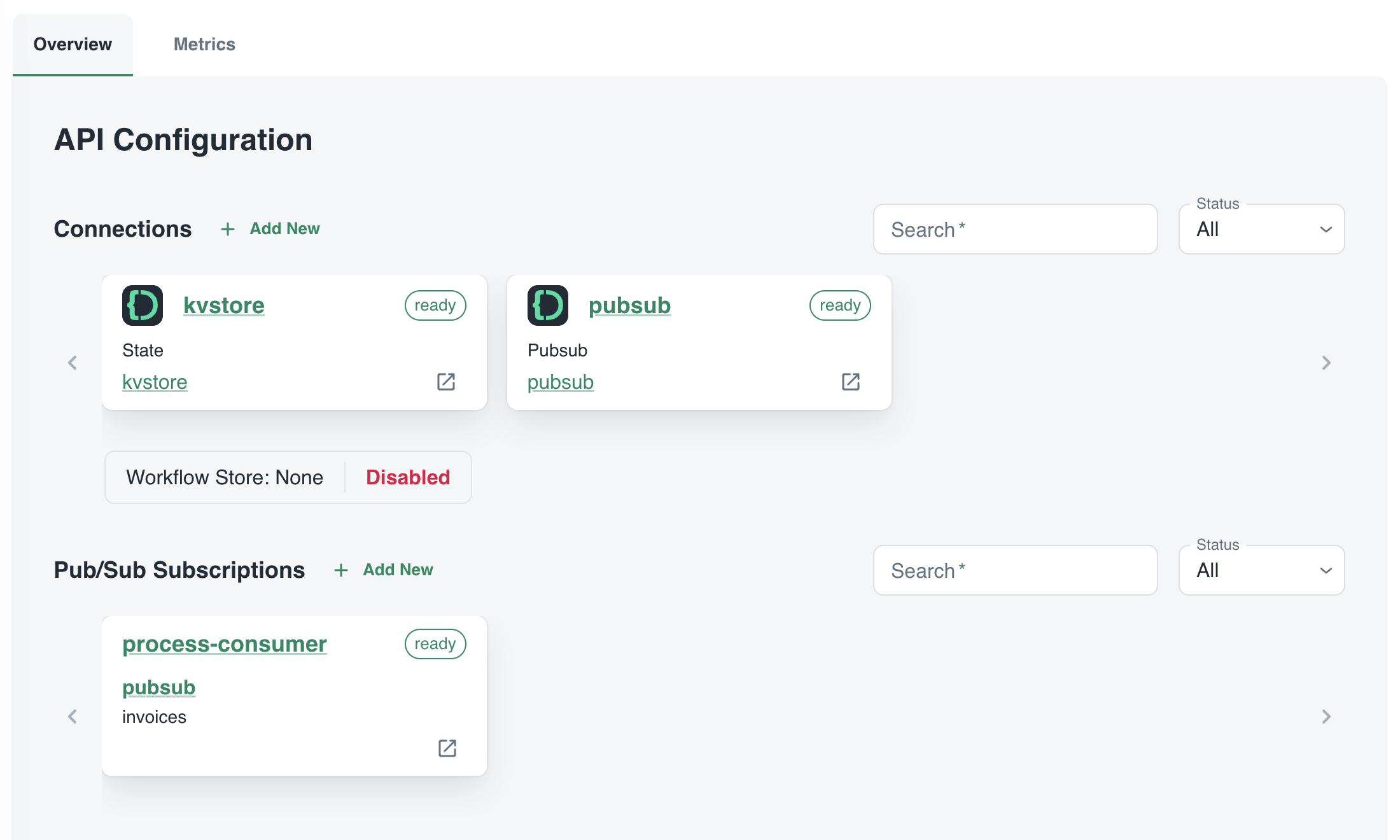Open Pub/Sub Subscriptions Status dropdown
The width and height of the screenshot is (1400, 840).
(1261, 570)
